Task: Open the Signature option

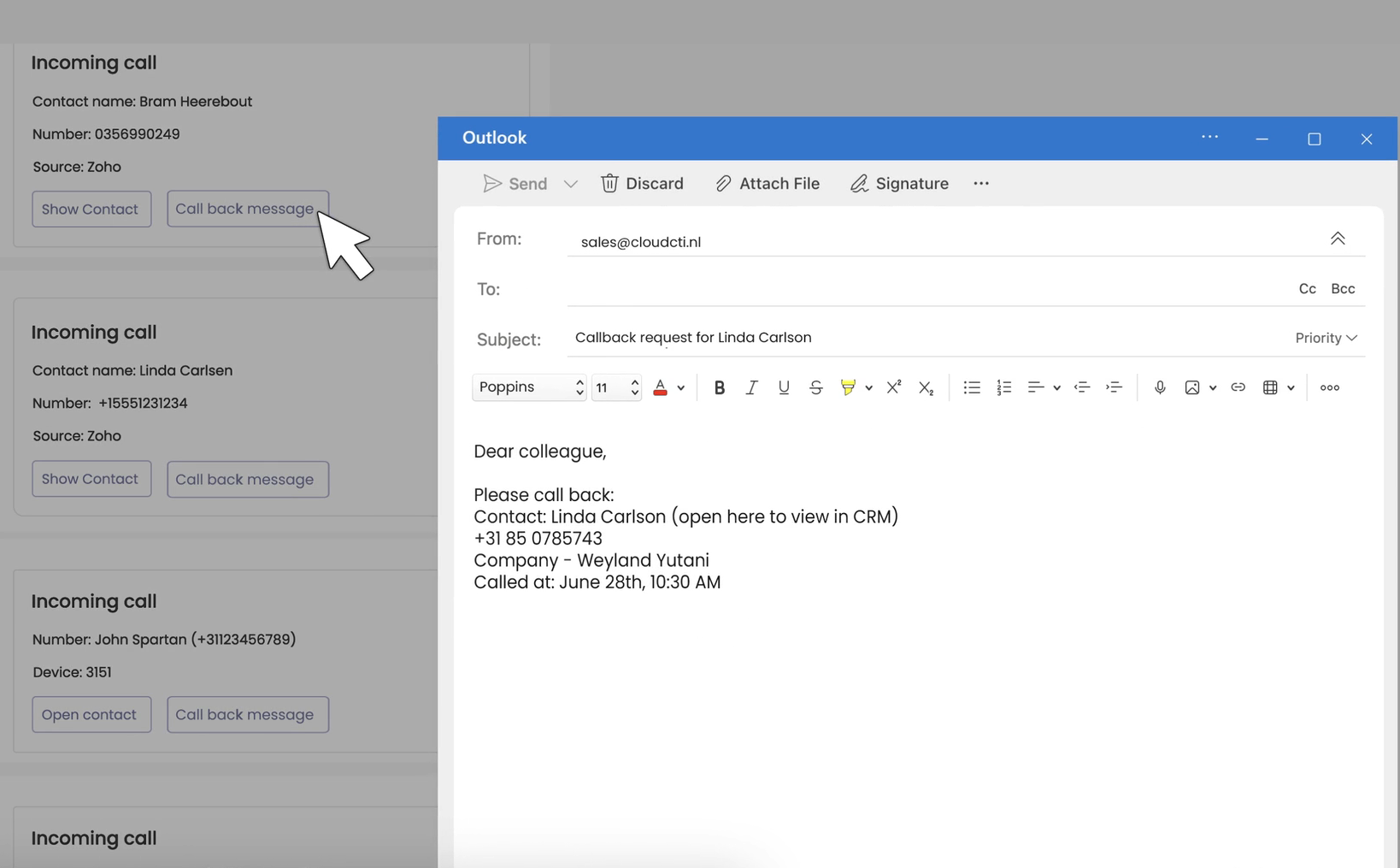Action: [899, 184]
